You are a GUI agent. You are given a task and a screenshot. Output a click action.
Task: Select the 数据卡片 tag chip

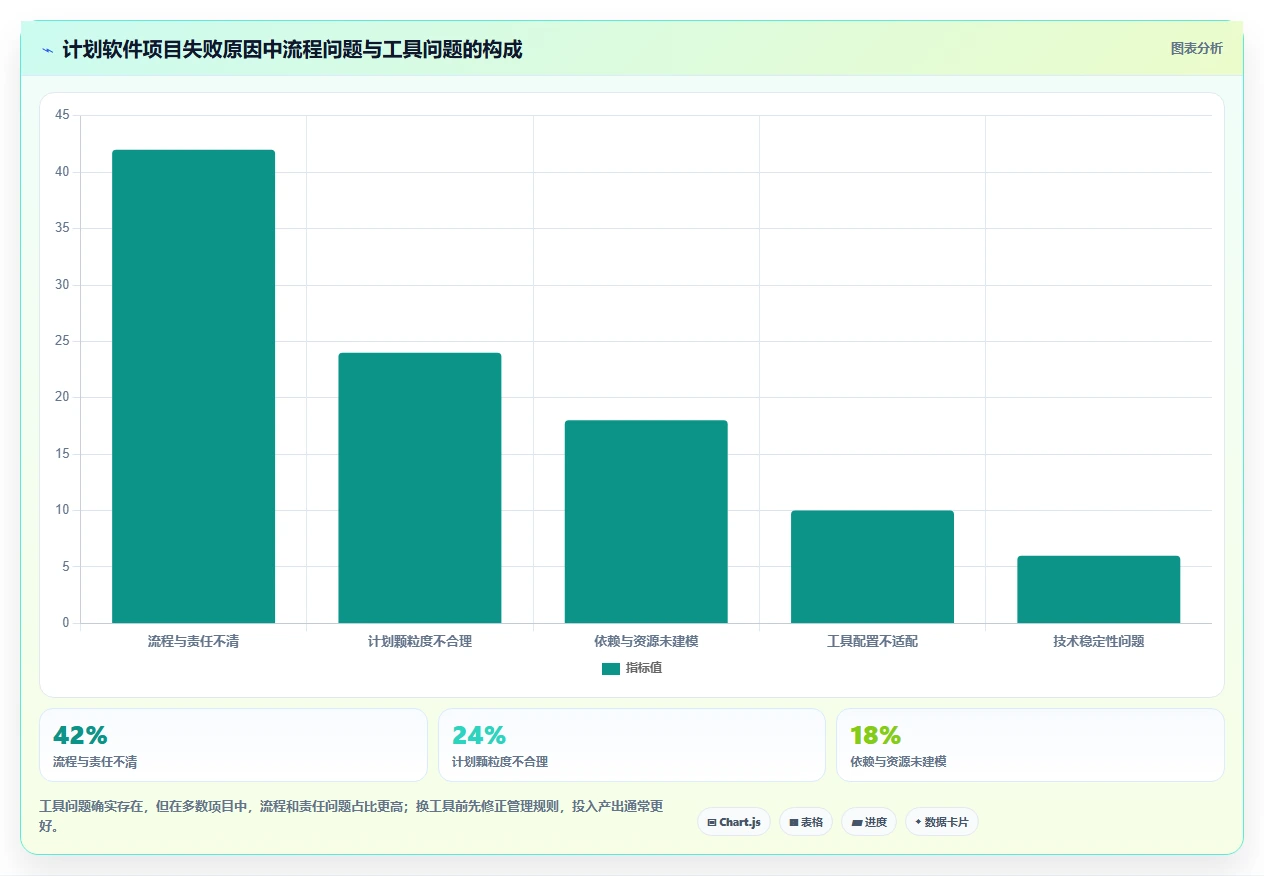coord(942,822)
